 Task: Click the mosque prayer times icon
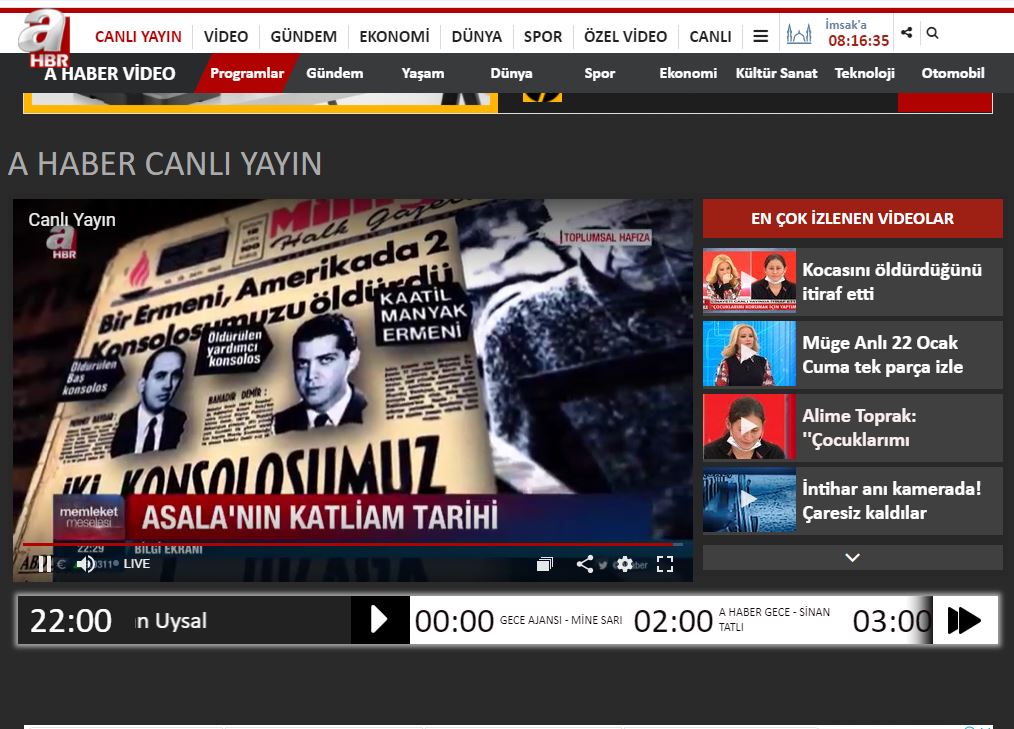(x=799, y=33)
